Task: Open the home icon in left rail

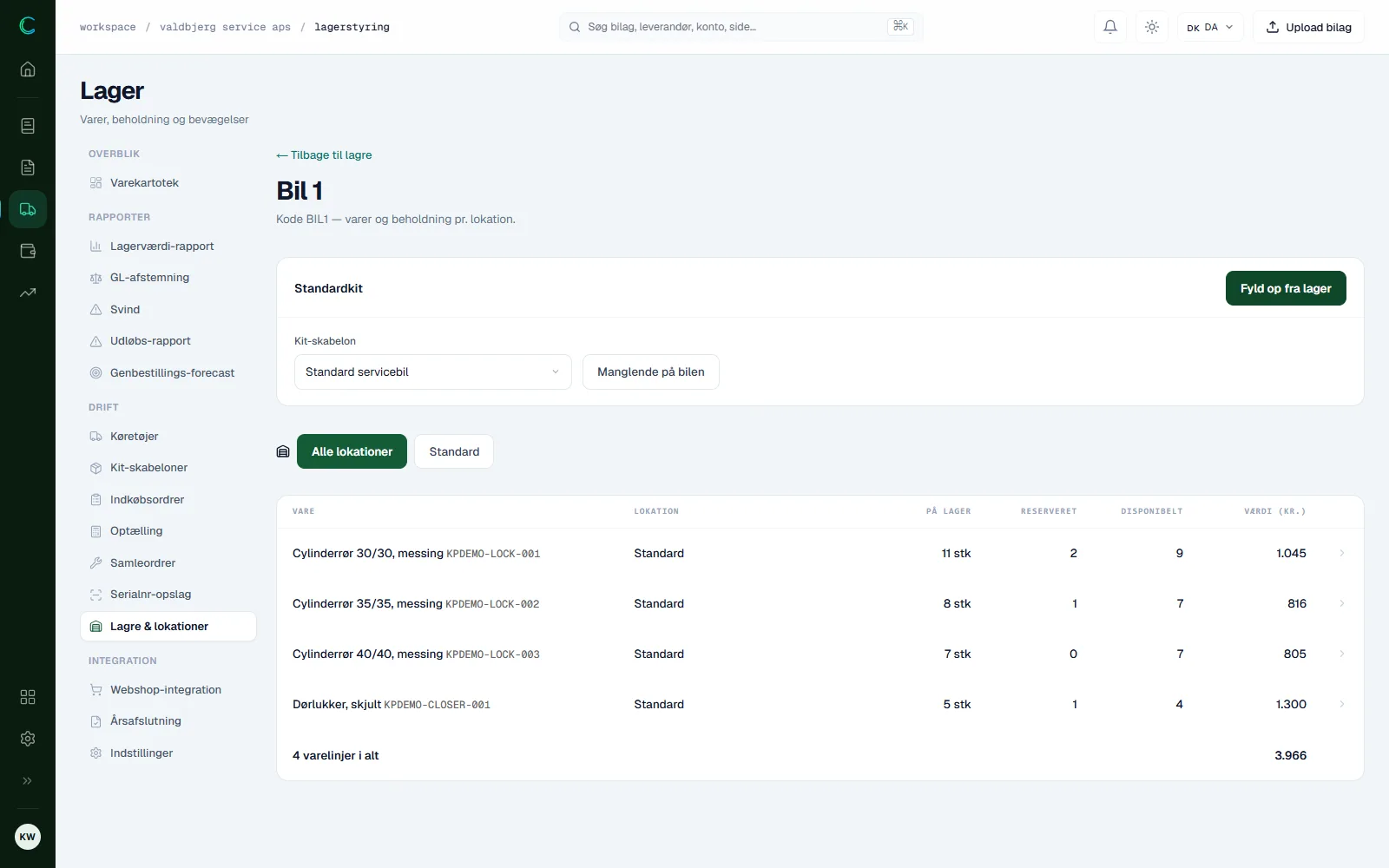Action: [28, 69]
